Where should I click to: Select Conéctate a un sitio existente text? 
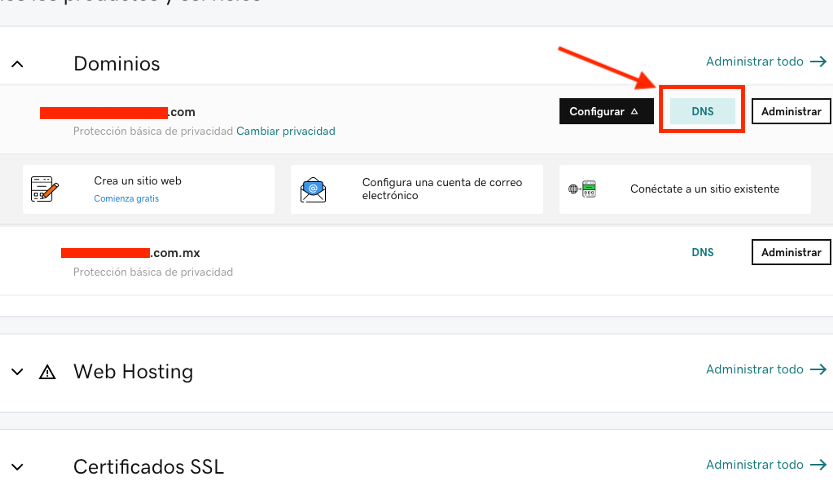pyautogui.click(x=704, y=189)
